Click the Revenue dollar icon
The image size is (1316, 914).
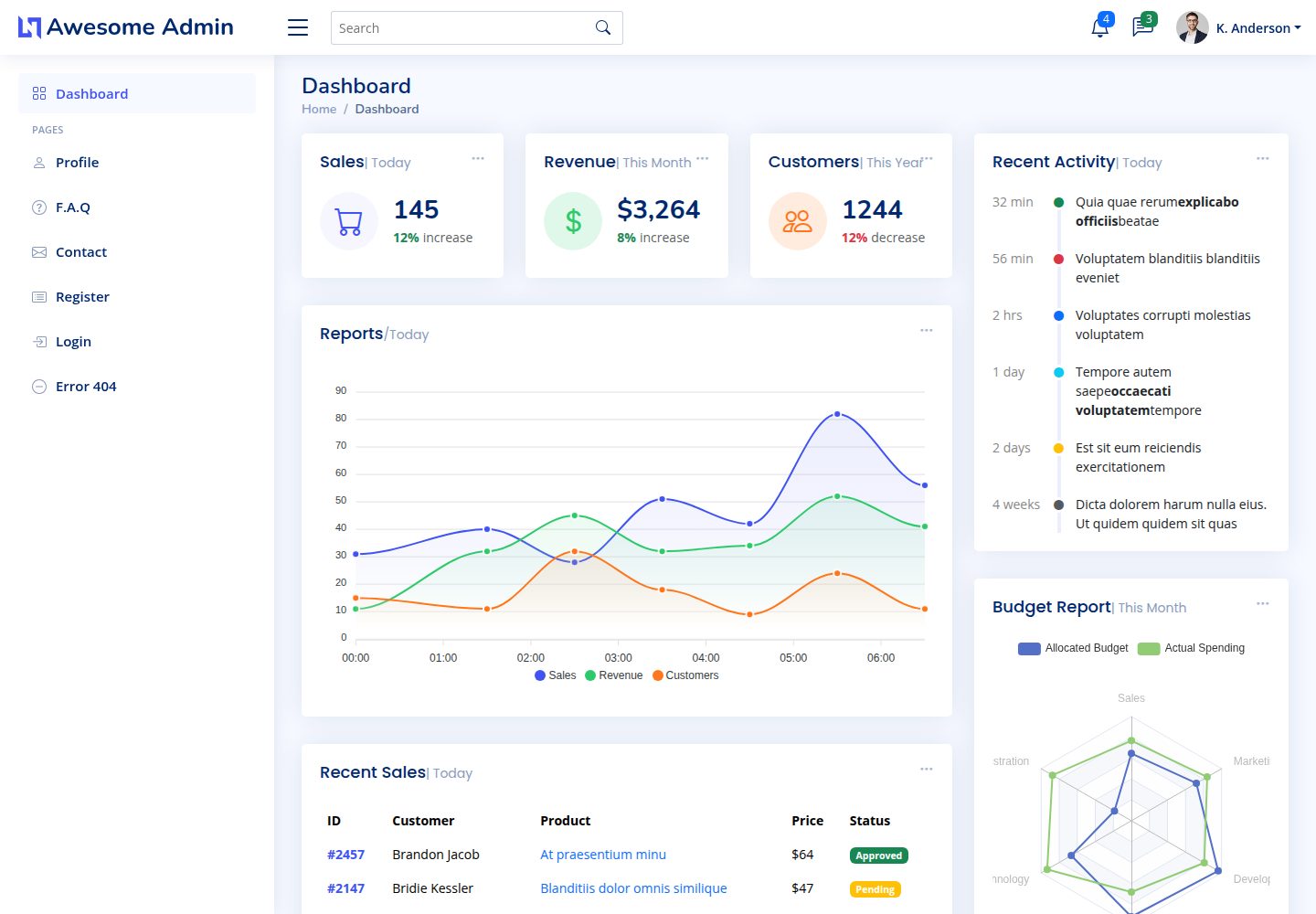coord(573,221)
